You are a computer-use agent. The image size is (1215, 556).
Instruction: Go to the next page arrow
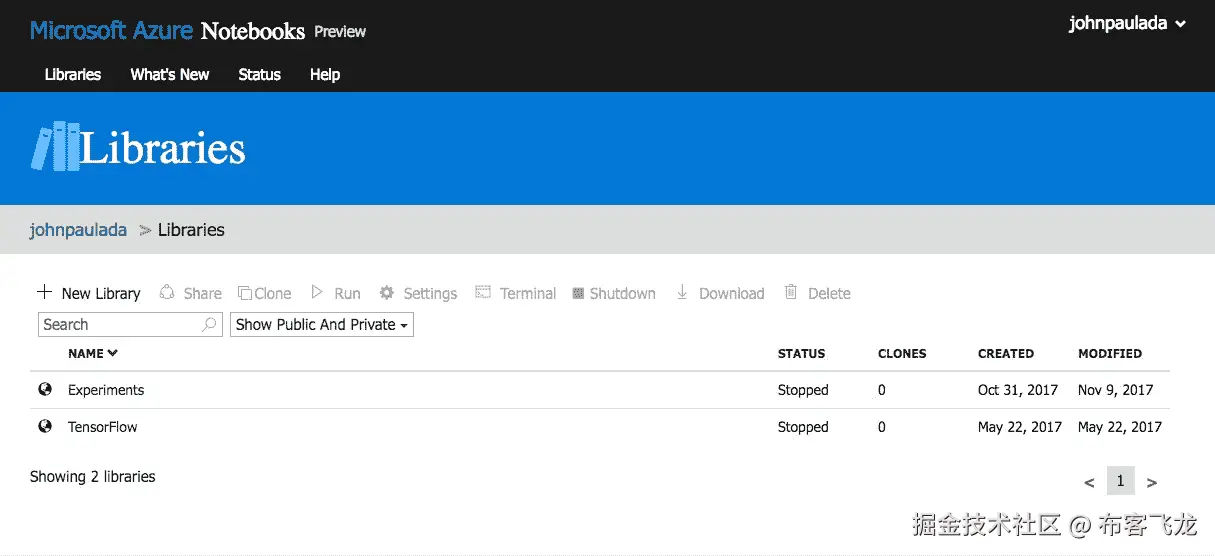pyautogui.click(x=1152, y=482)
